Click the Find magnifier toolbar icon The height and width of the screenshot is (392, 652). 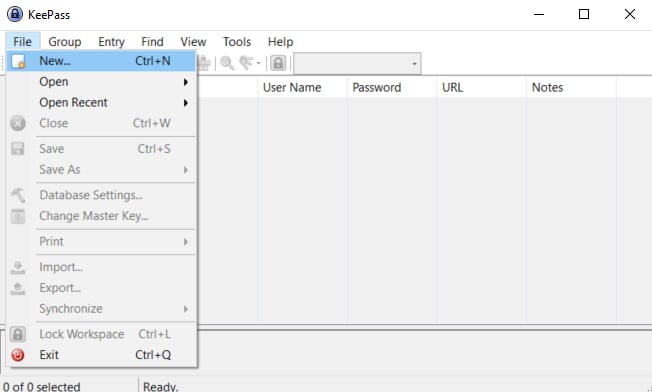tap(227, 63)
